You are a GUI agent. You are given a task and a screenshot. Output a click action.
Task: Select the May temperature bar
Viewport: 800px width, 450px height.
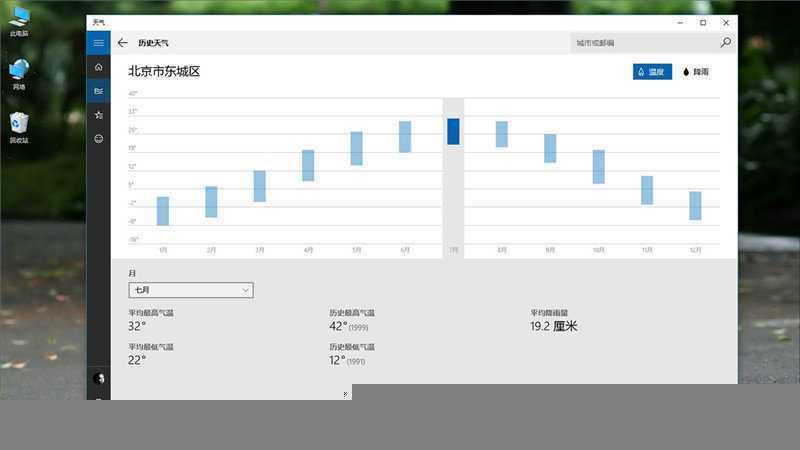point(357,148)
